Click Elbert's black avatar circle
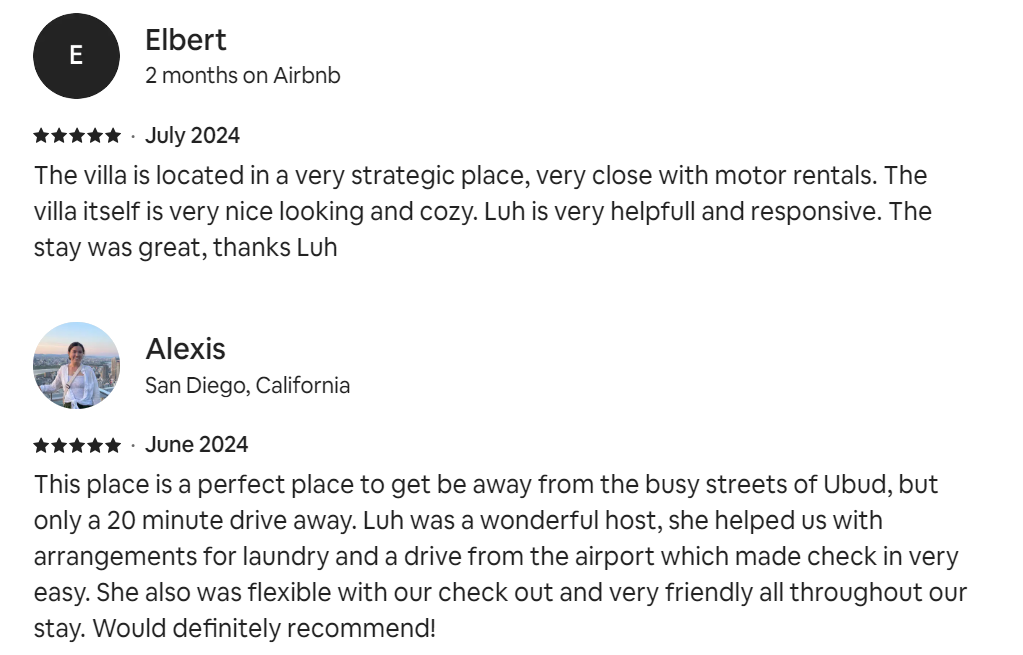This screenshot has height=655, width=1023. pyautogui.click(x=76, y=56)
